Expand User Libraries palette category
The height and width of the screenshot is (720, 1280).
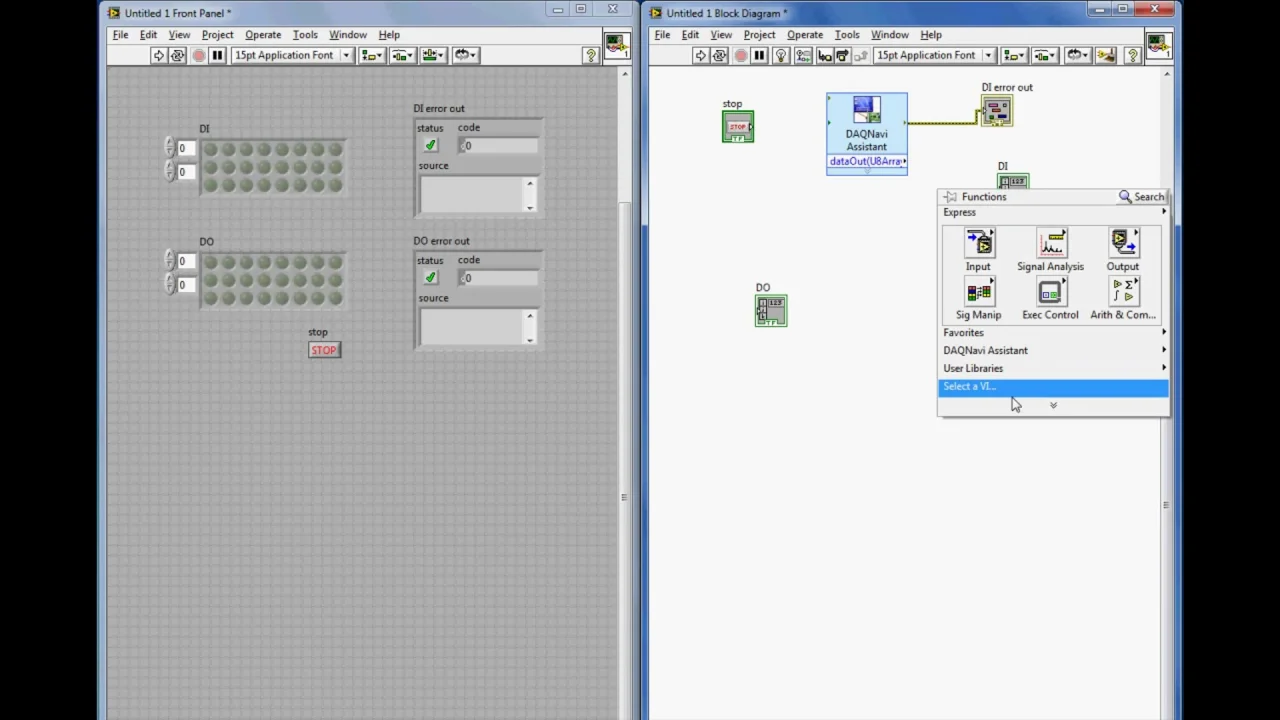point(1053,368)
